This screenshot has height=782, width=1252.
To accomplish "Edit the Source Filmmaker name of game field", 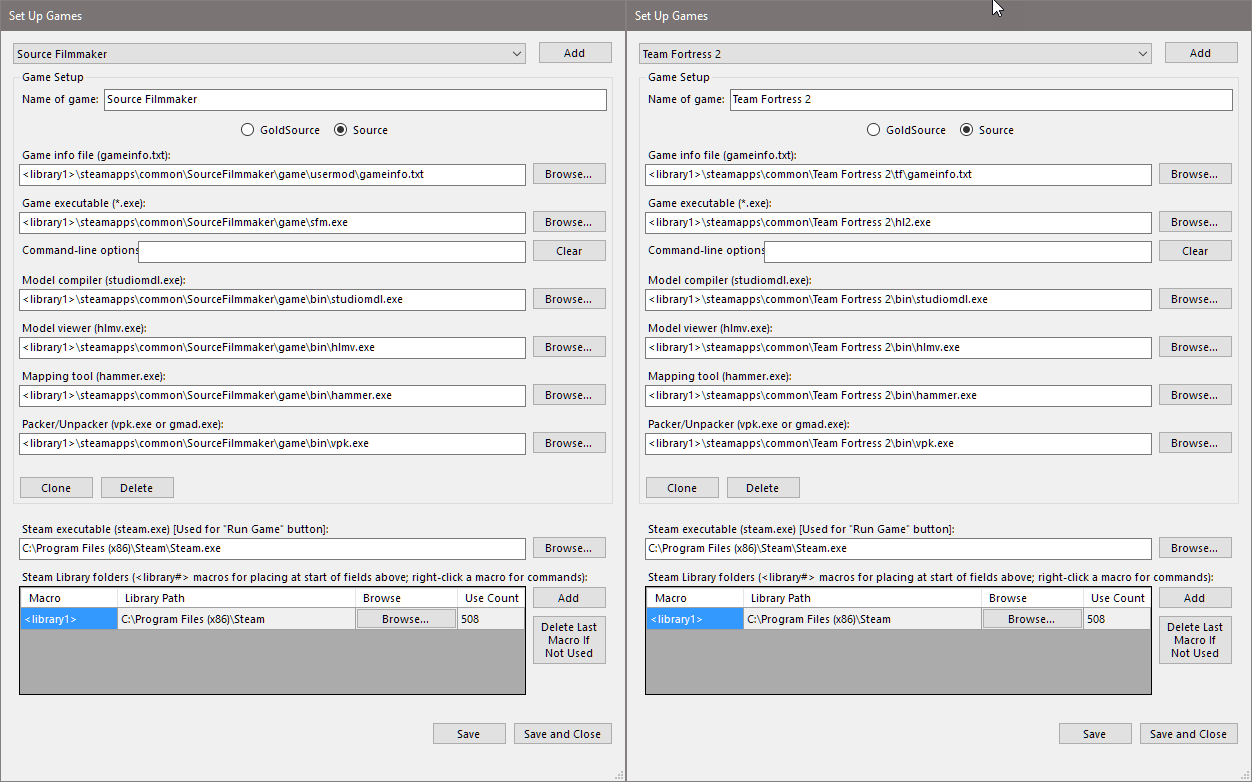I will 355,100.
